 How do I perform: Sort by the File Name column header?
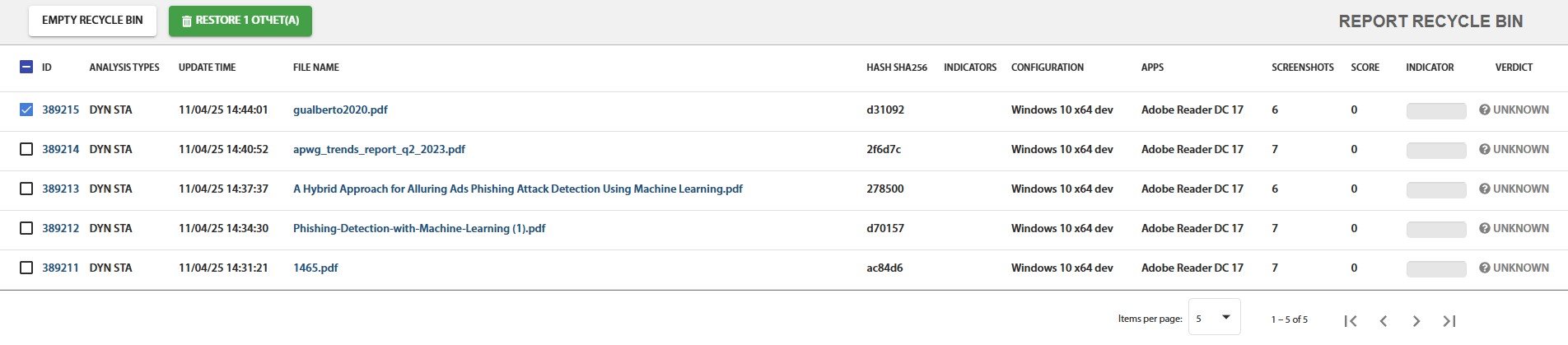click(x=315, y=68)
